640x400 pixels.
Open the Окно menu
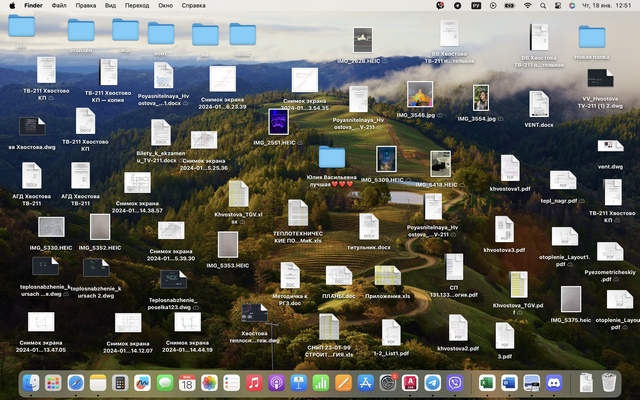click(x=165, y=5)
